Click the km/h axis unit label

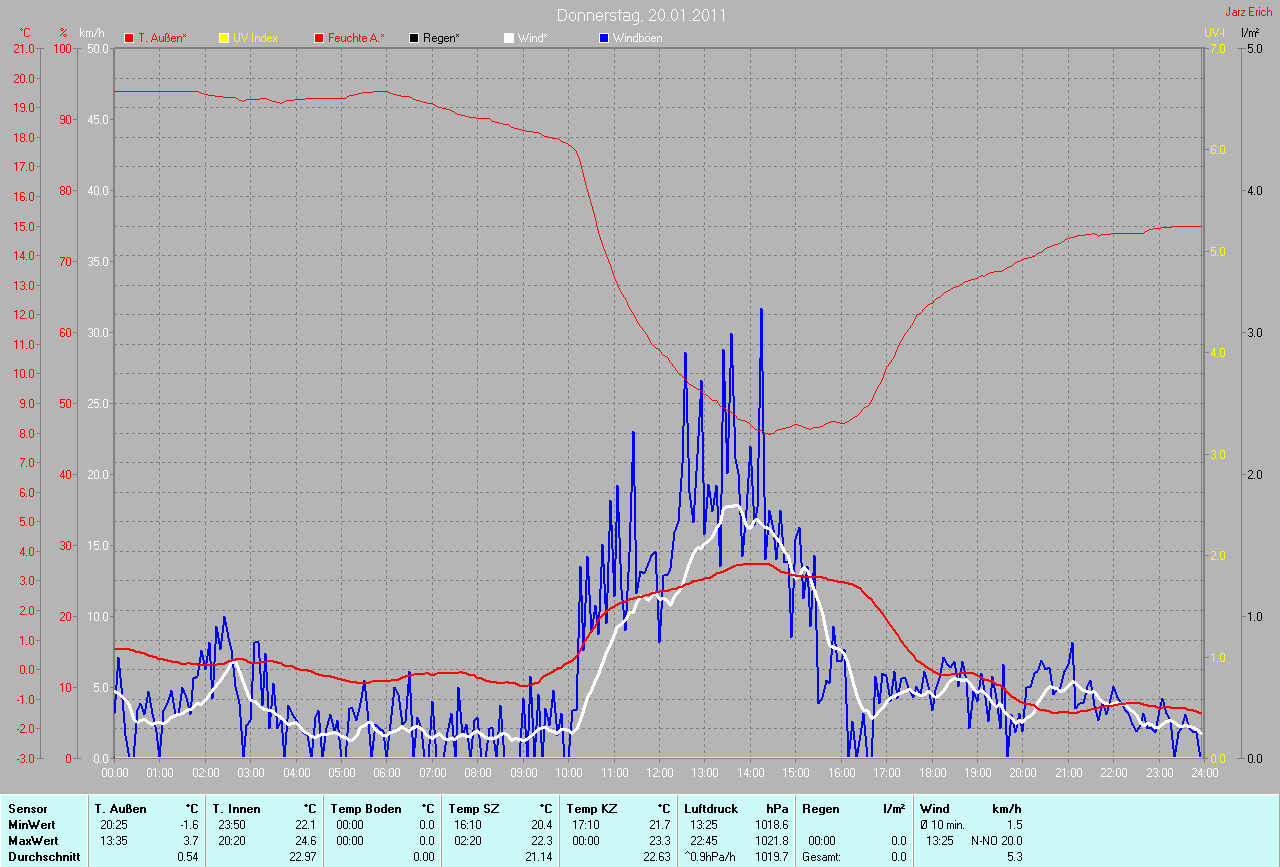tap(94, 33)
